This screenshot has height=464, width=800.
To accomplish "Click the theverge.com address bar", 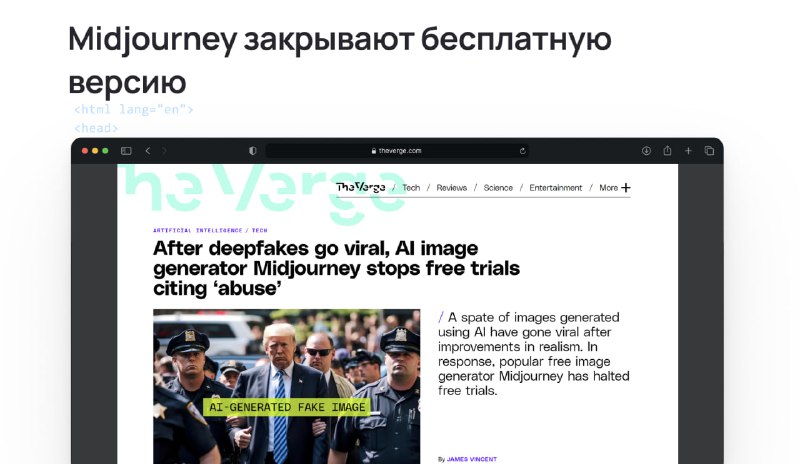I will 397,151.
